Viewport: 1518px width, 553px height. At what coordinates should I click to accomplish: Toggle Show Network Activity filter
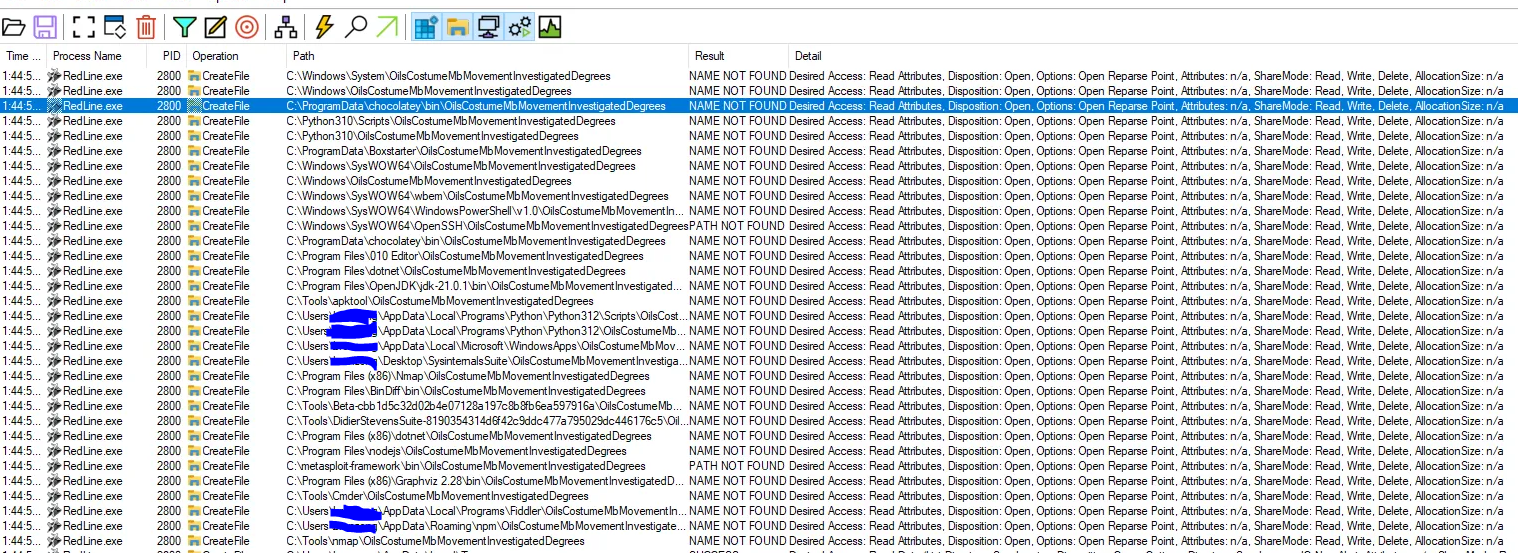[488, 27]
